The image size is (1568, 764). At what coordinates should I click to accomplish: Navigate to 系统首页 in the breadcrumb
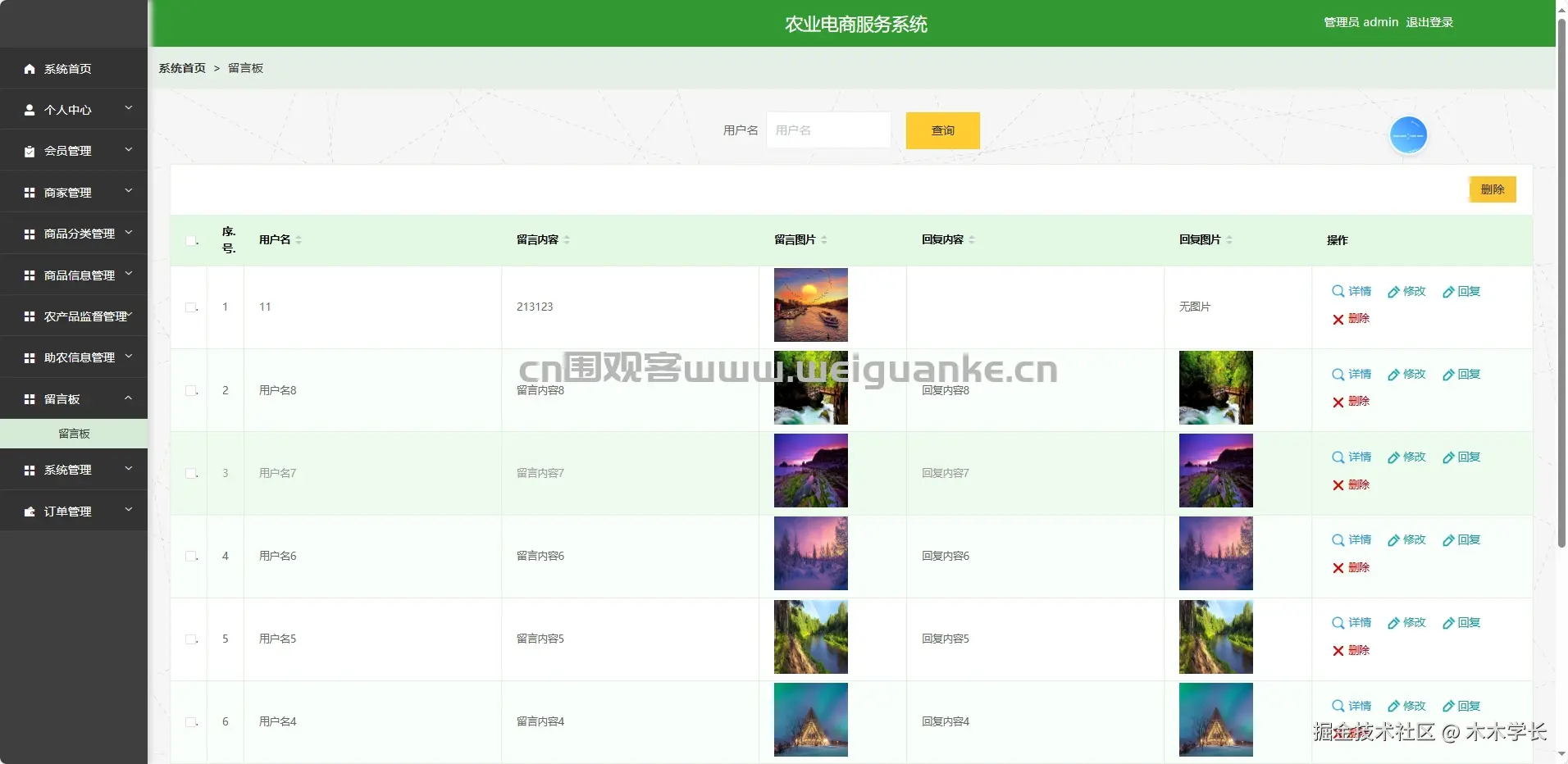(x=181, y=68)
